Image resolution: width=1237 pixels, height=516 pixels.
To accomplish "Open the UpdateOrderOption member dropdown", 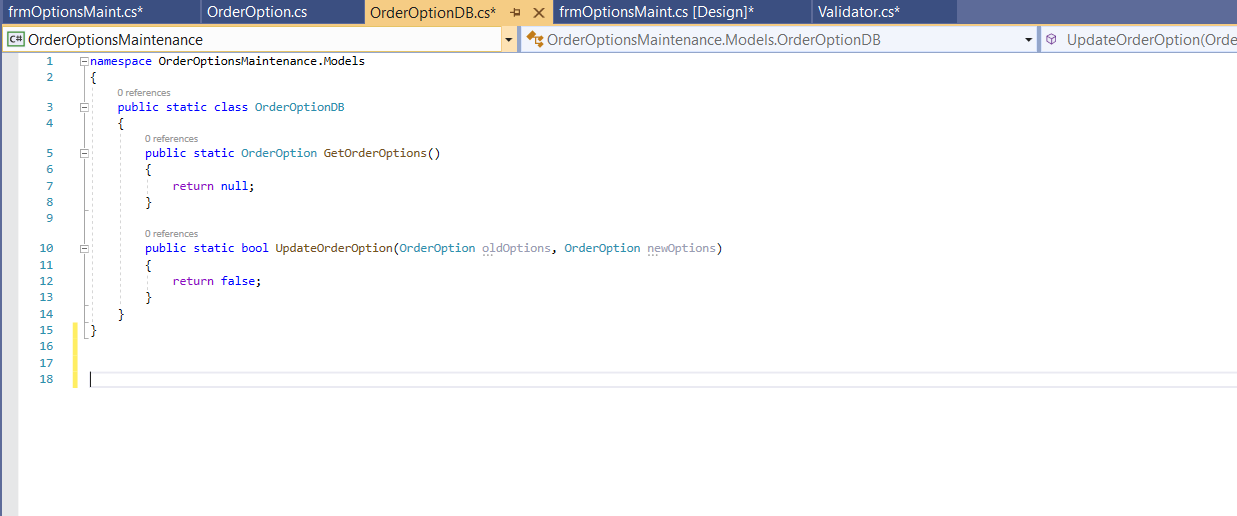I will 1139,40.
